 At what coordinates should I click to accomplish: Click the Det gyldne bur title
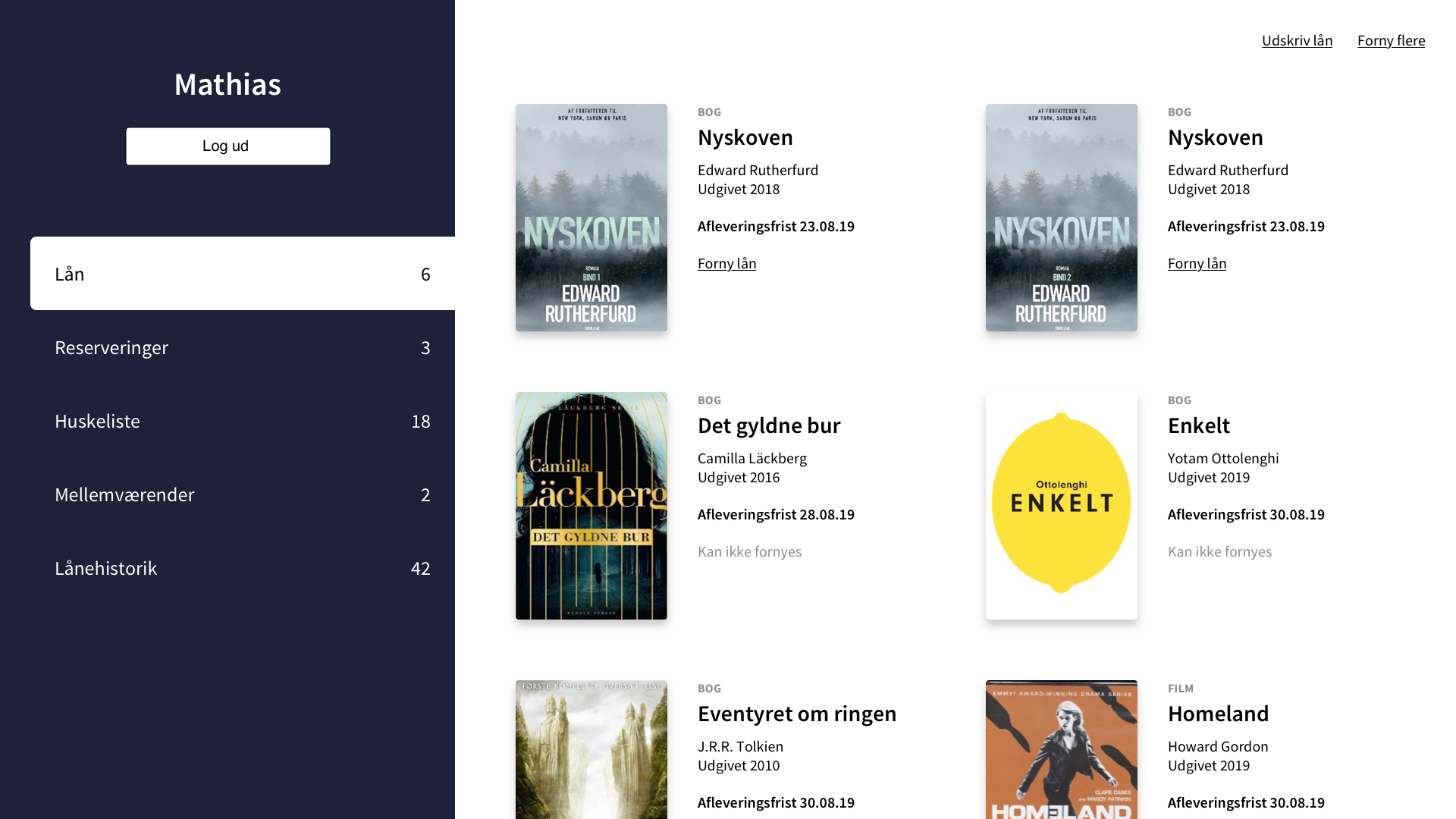pyautogui.click(x=769, y=425)
